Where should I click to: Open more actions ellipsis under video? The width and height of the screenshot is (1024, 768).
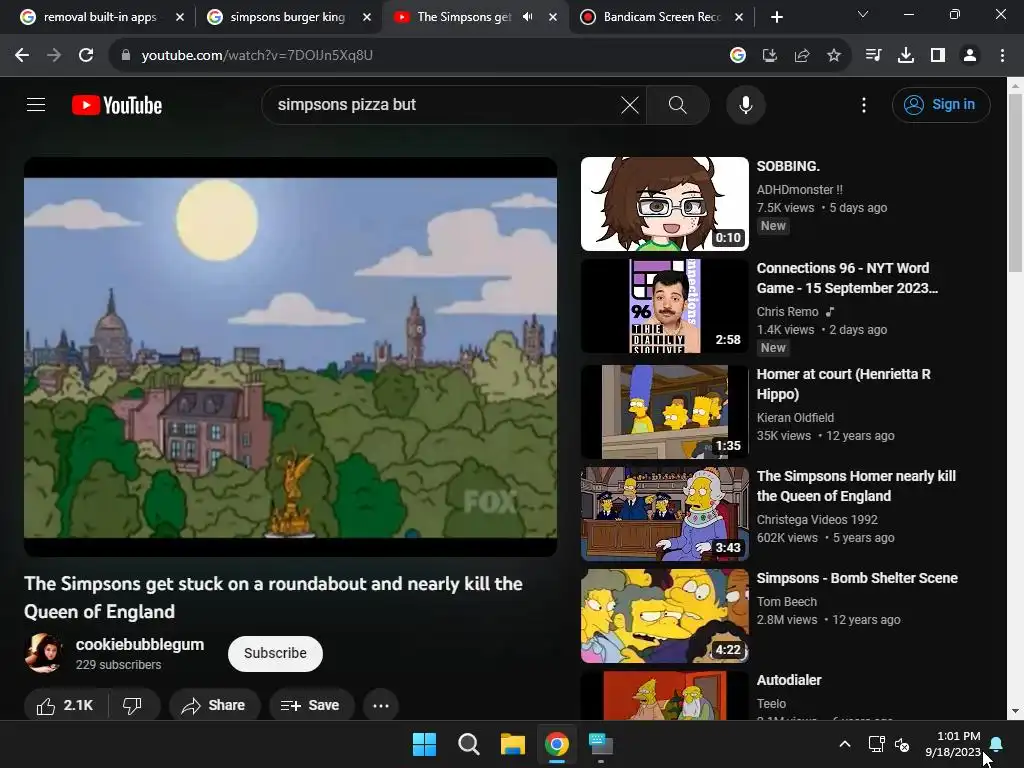[x=381, y=705]
